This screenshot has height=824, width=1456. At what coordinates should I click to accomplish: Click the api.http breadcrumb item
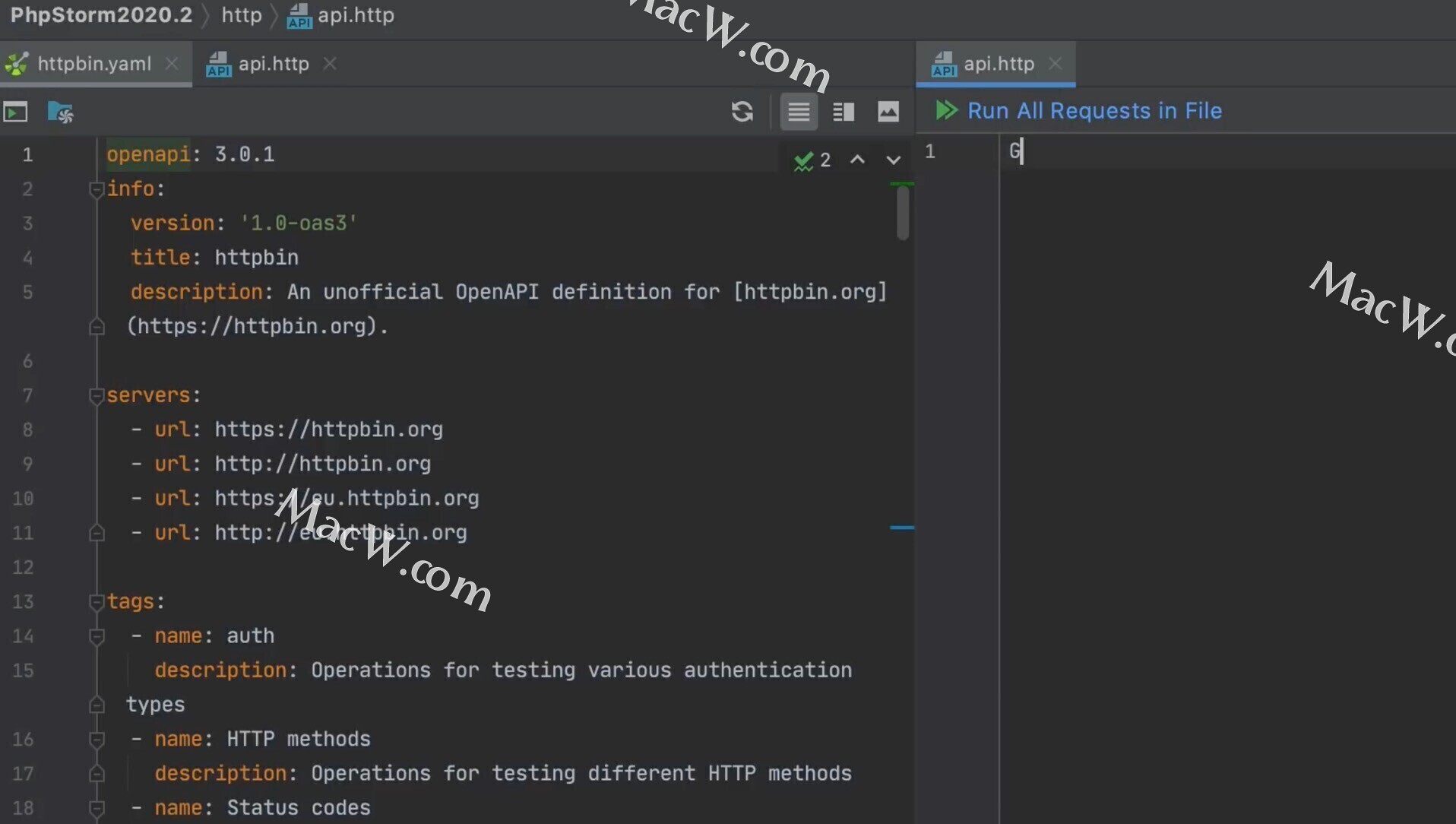point(341,15)
